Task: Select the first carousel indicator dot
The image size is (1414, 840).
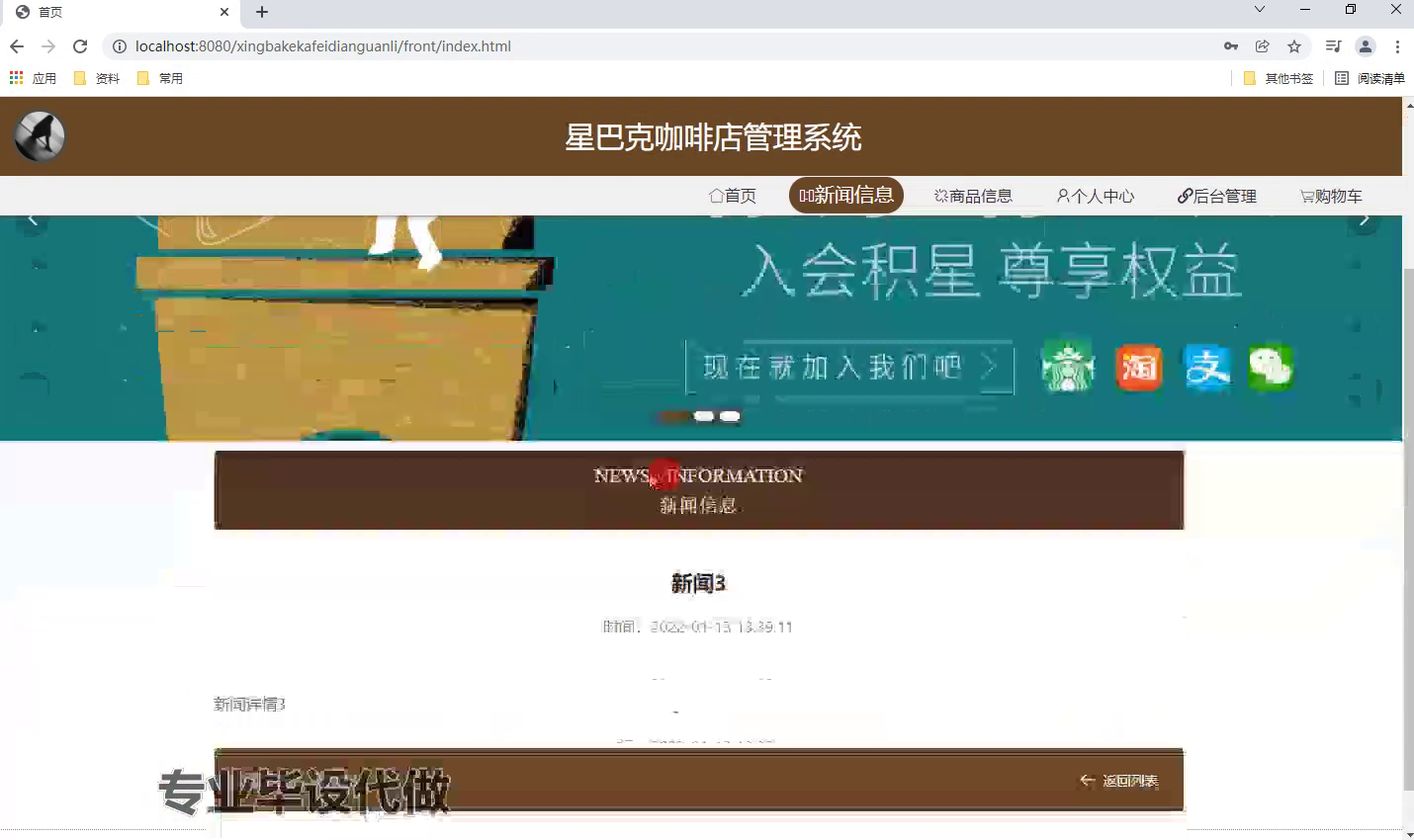Action: 673,416
